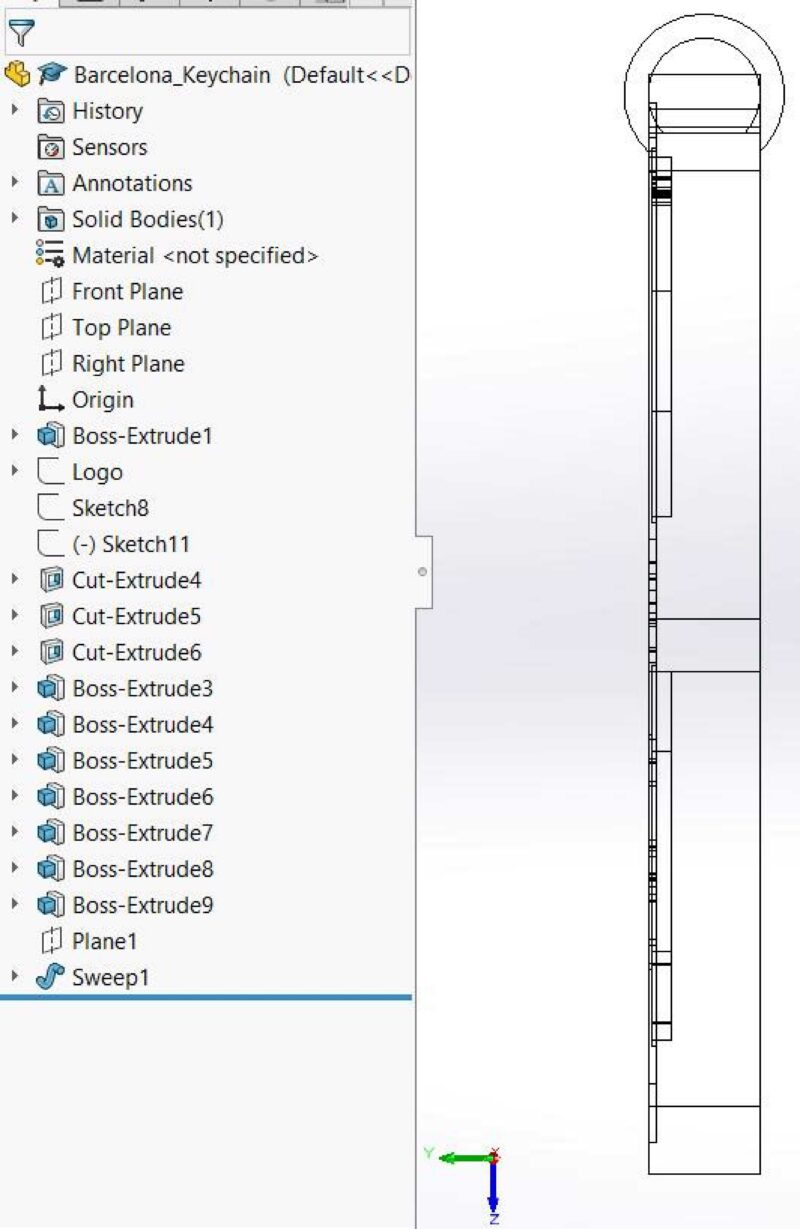800x1229 pixels.
Task: Select Top Plane in feature tree
Action: coord(121,327)
